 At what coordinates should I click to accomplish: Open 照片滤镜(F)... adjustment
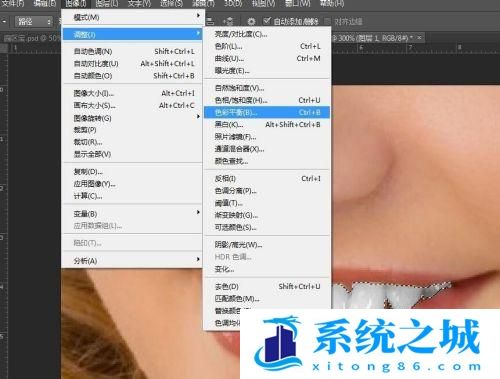click(267, 137)
